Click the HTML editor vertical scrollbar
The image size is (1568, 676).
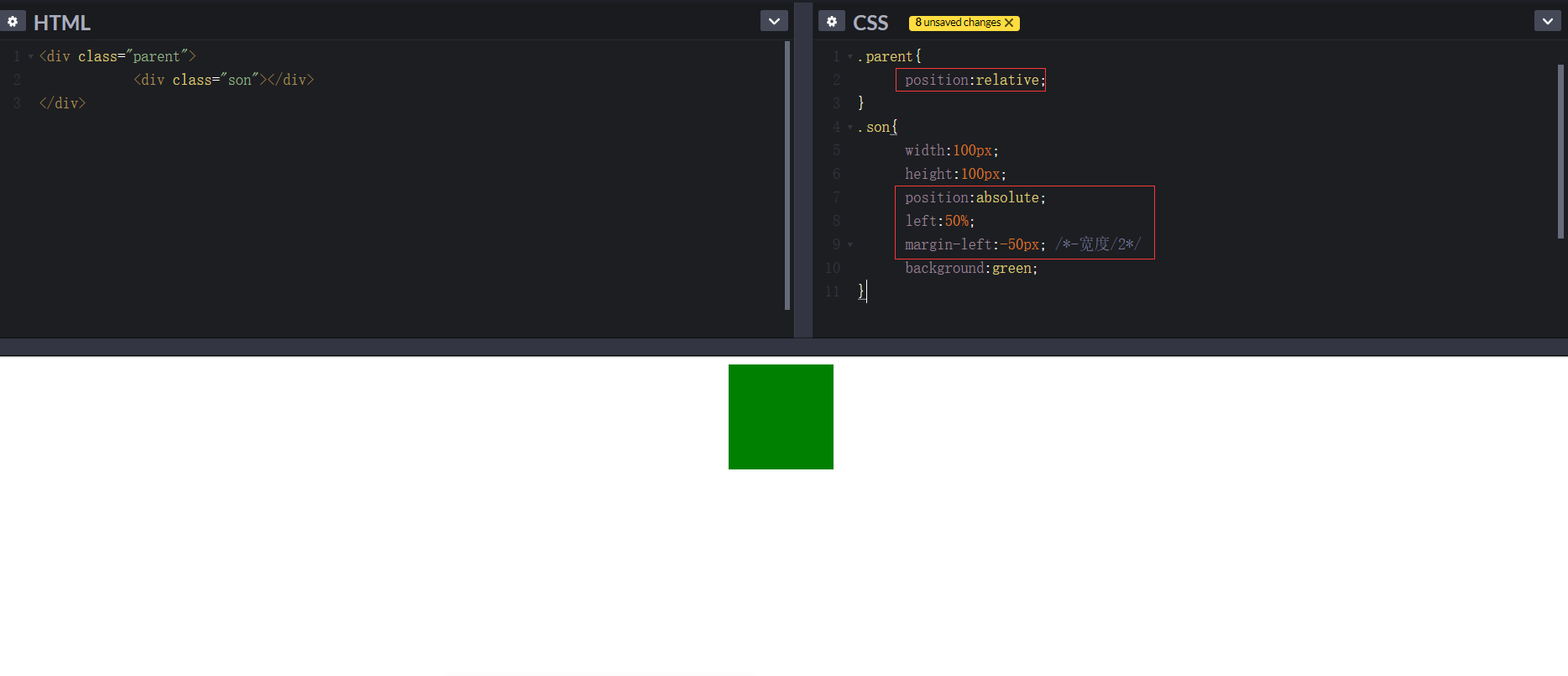click(787, 176)
